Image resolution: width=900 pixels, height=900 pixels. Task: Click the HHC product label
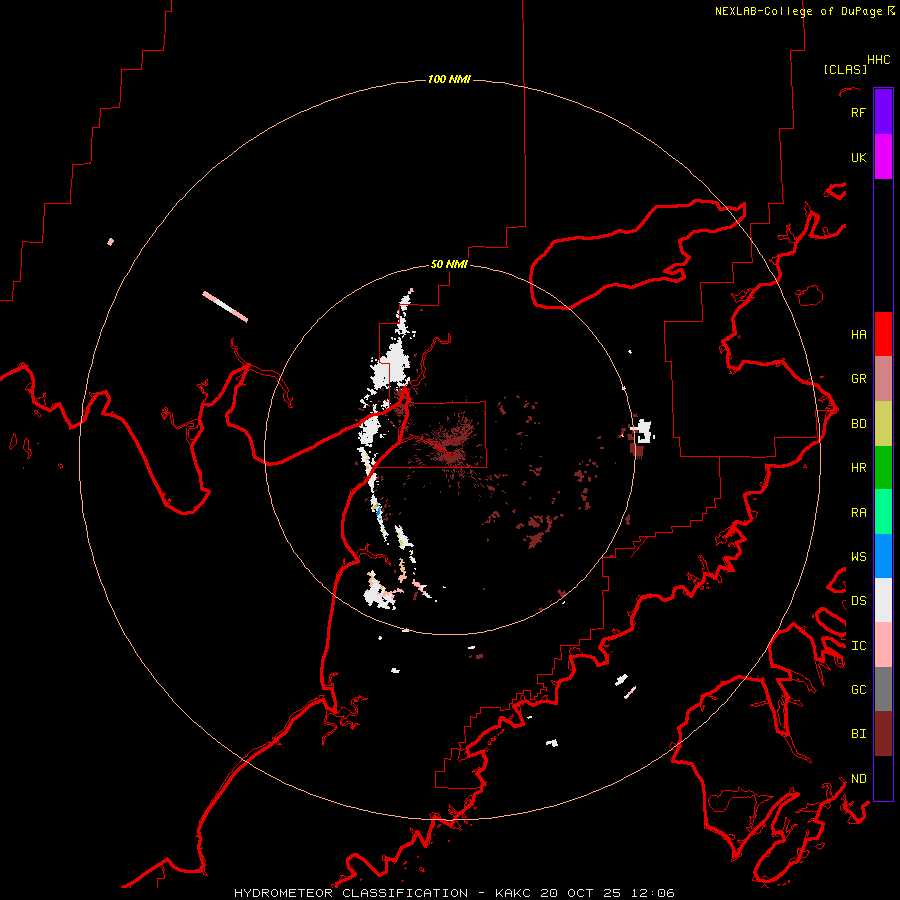click(x=879, y=60)
